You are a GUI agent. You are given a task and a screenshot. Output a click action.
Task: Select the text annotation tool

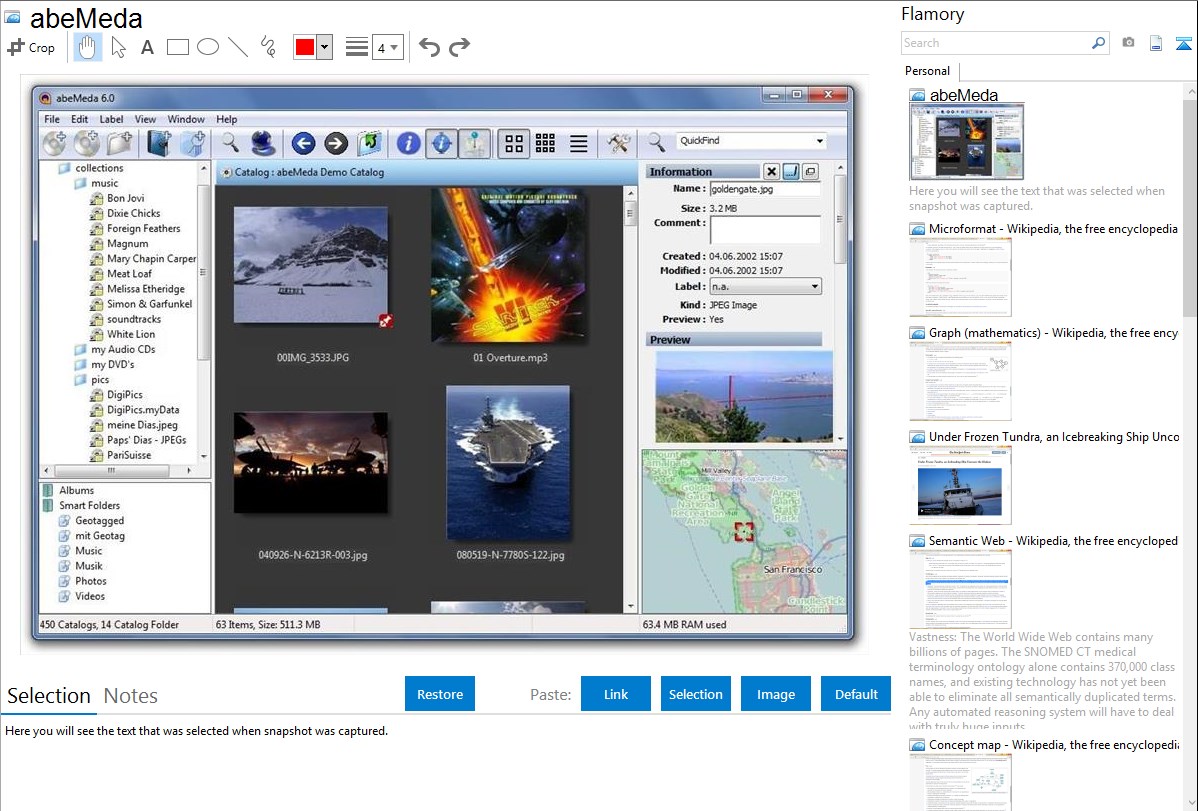click(x=147, y=47)
